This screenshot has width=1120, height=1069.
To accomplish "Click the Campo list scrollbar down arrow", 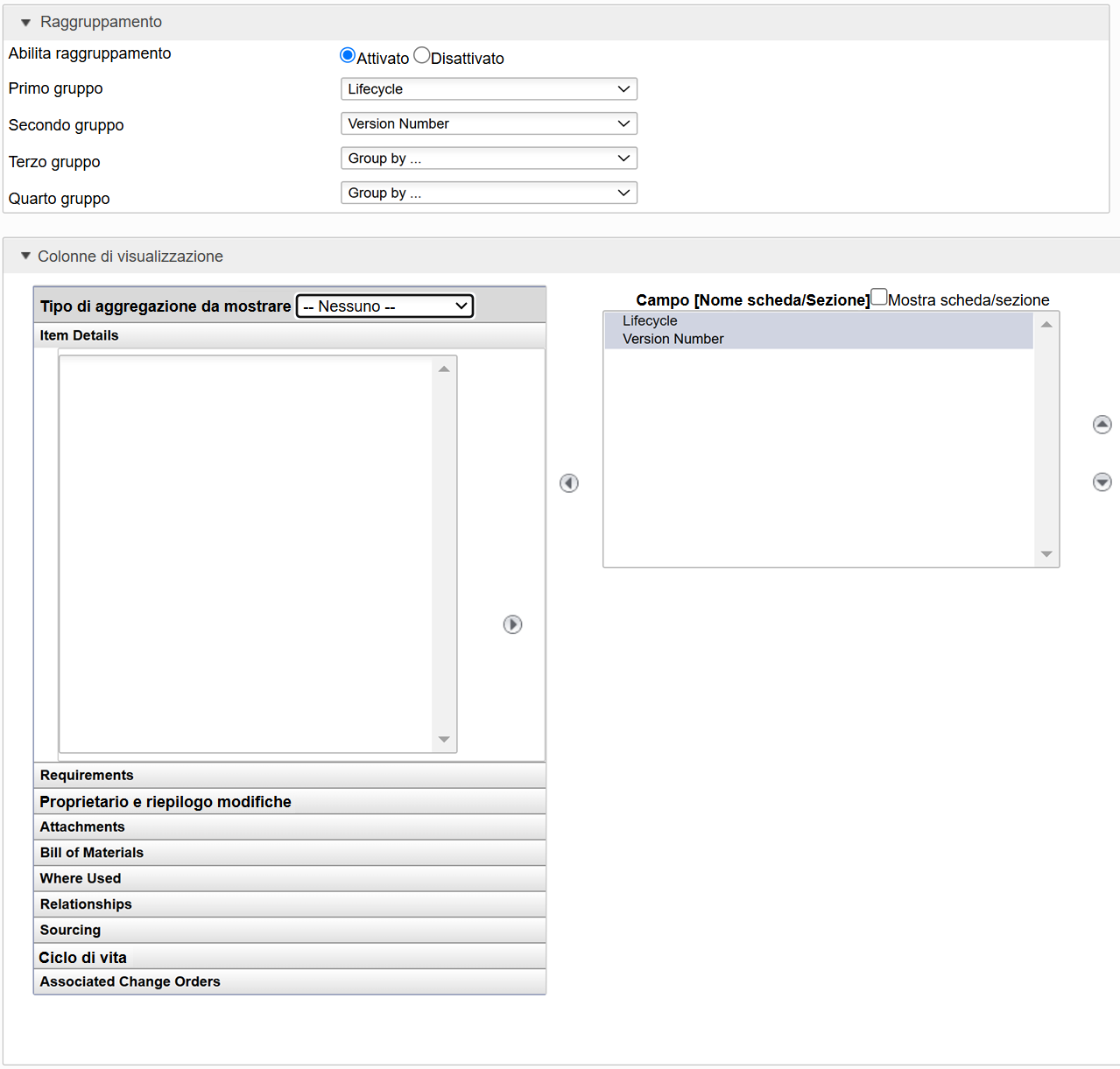I will [1046, 553].
